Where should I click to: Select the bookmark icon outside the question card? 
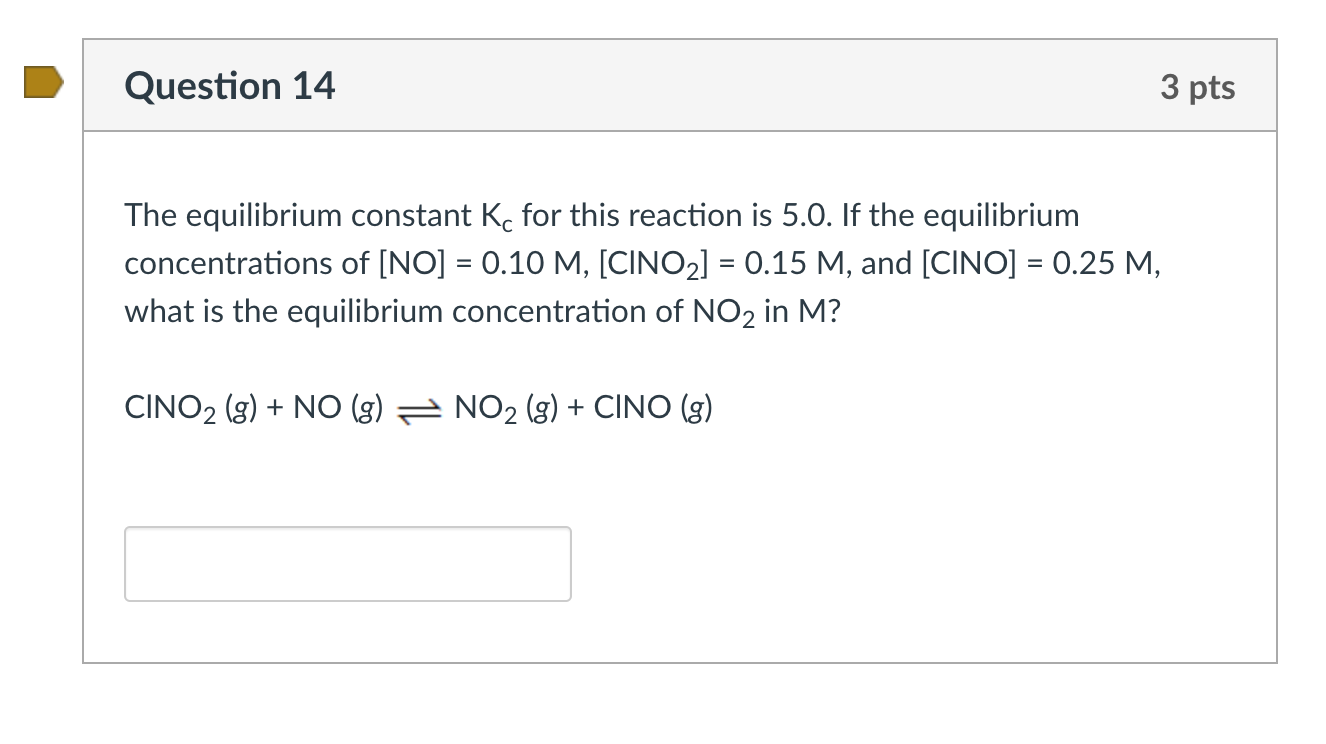[42, 84]
